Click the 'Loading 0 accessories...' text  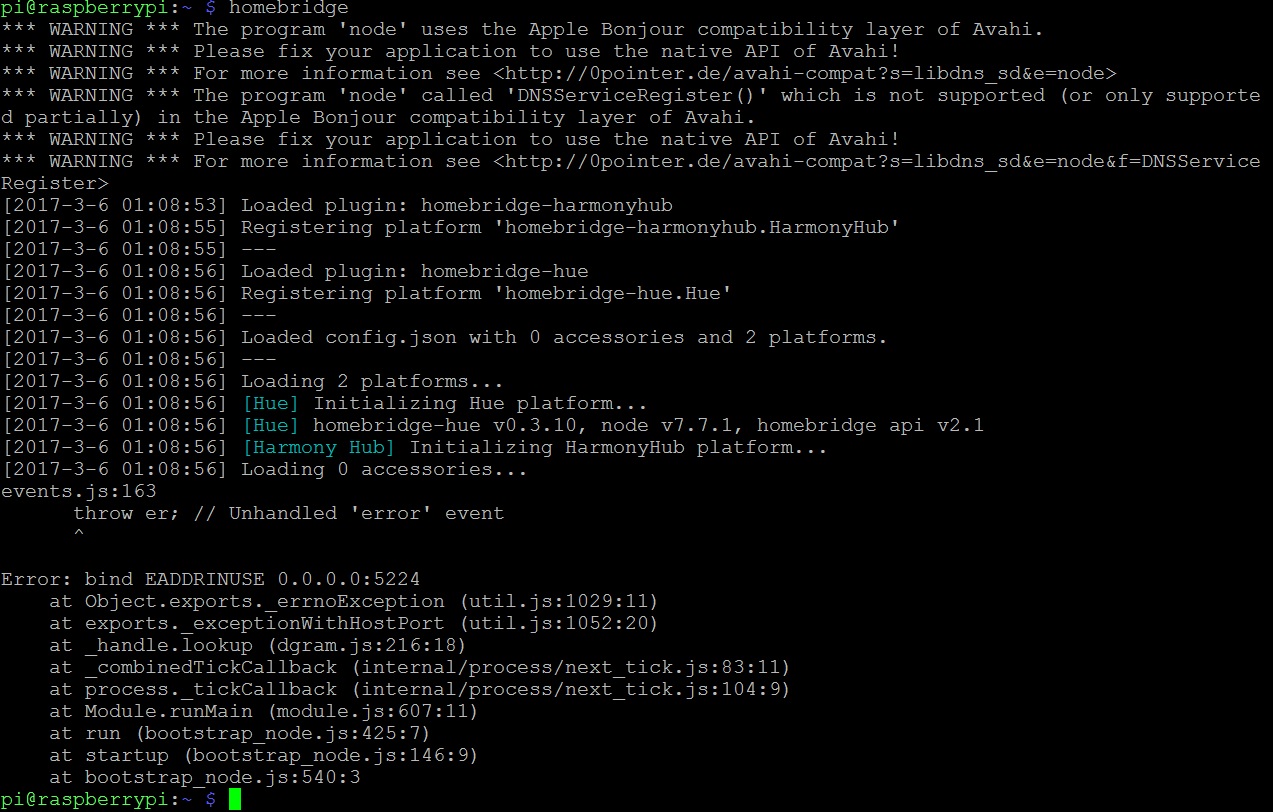click(x=384, y=469)
